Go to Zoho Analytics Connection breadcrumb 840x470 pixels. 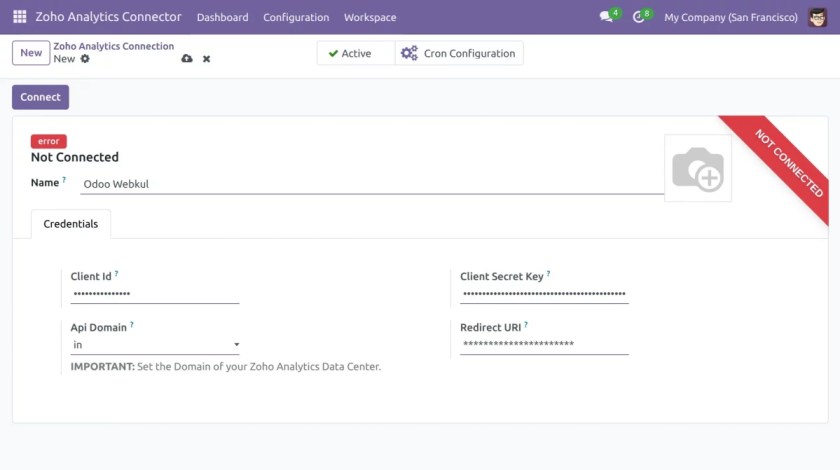point(114,46)
